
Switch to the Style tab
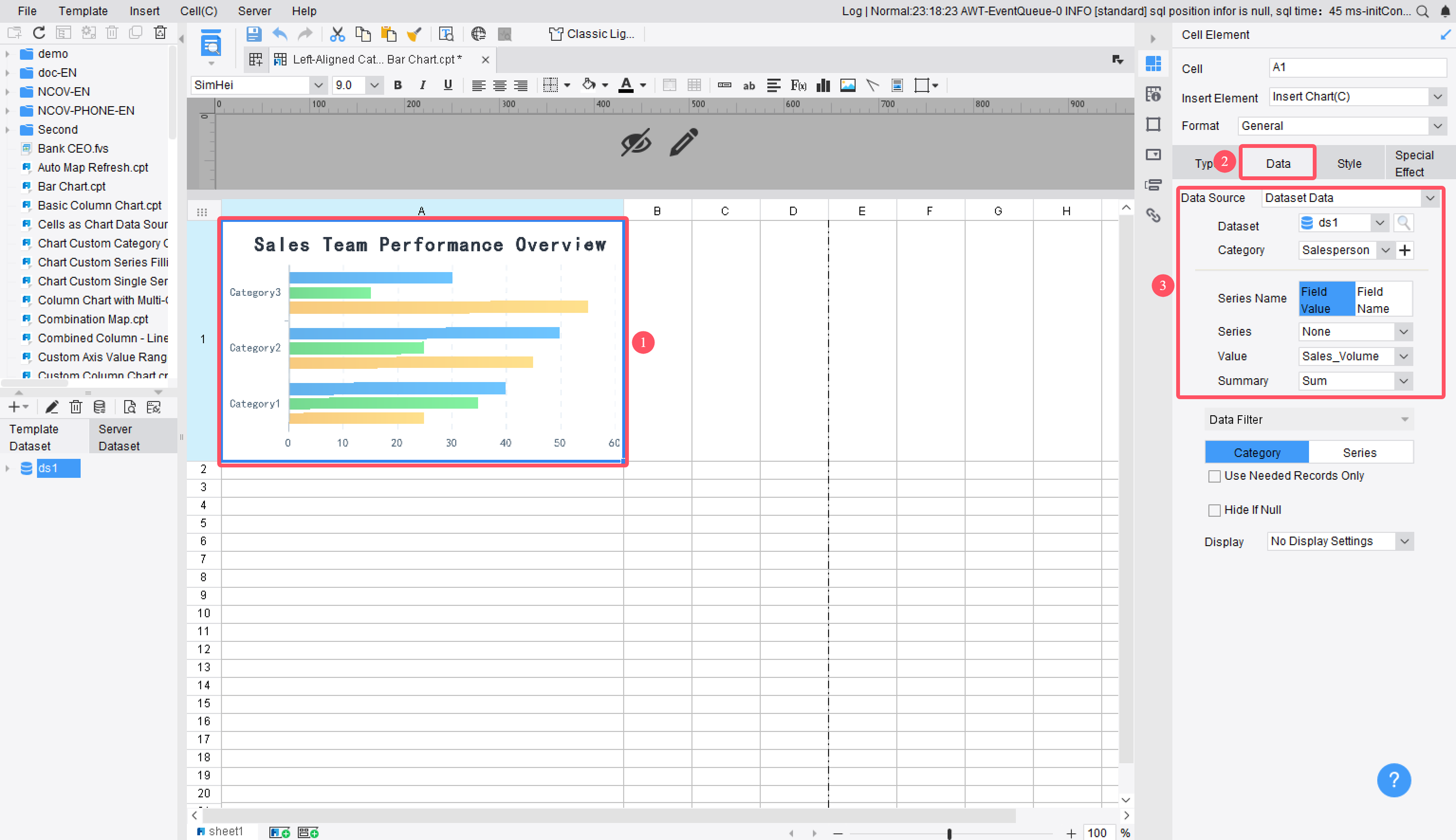[1349, 164]
